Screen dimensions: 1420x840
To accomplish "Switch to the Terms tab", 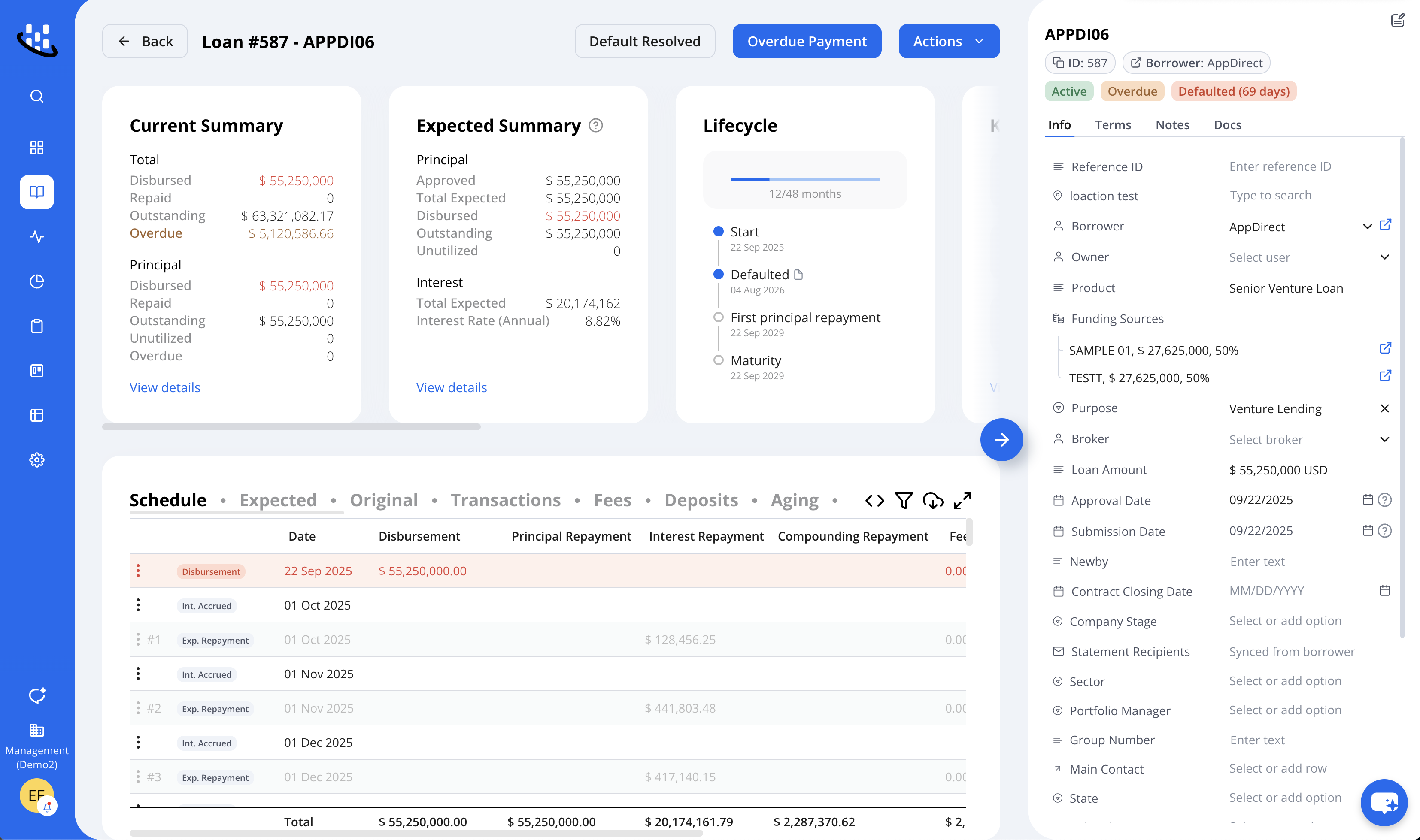I will click(x=1113, y=124).
